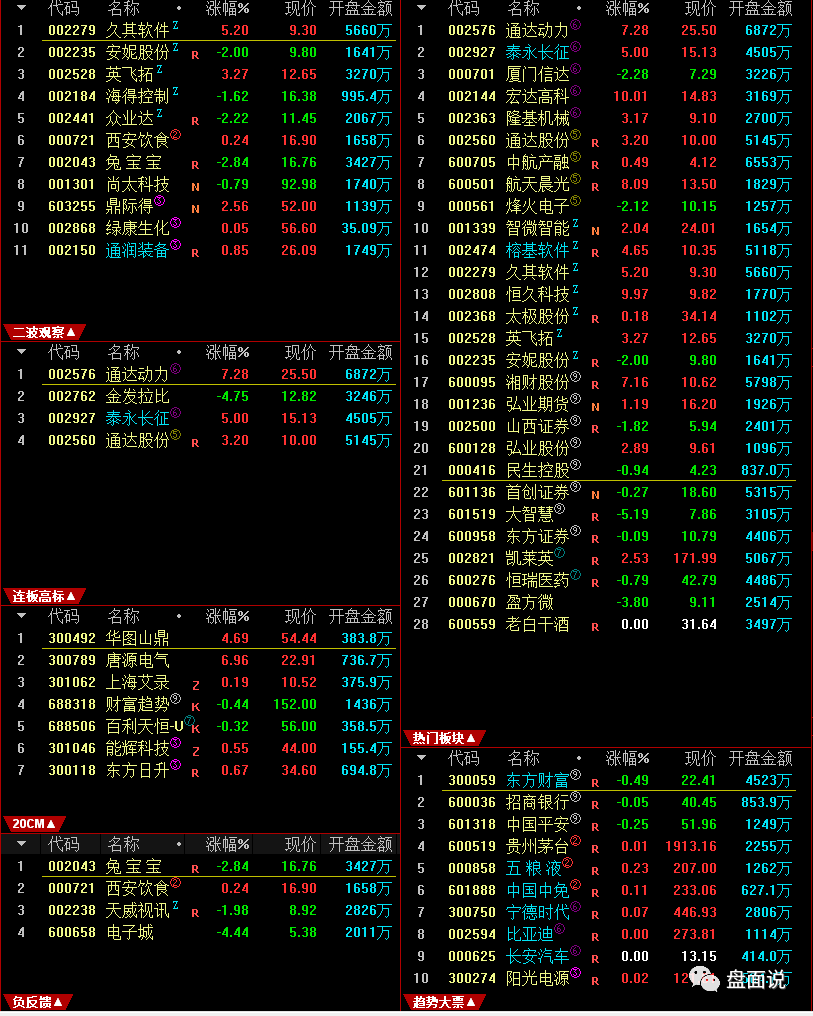Click the R marker on 众业达 row
This screenshot has height=1016, width=813.
195,121
